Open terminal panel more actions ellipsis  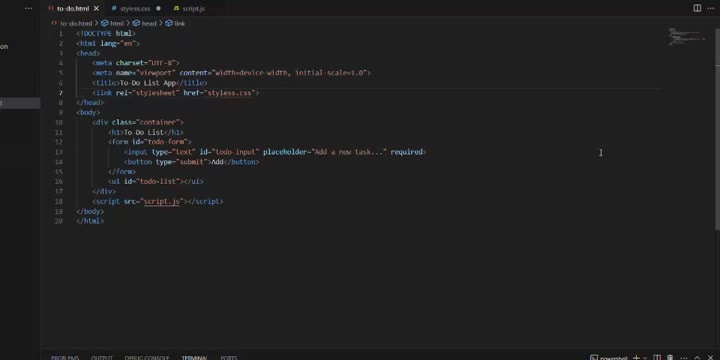[x=685, y=357]
